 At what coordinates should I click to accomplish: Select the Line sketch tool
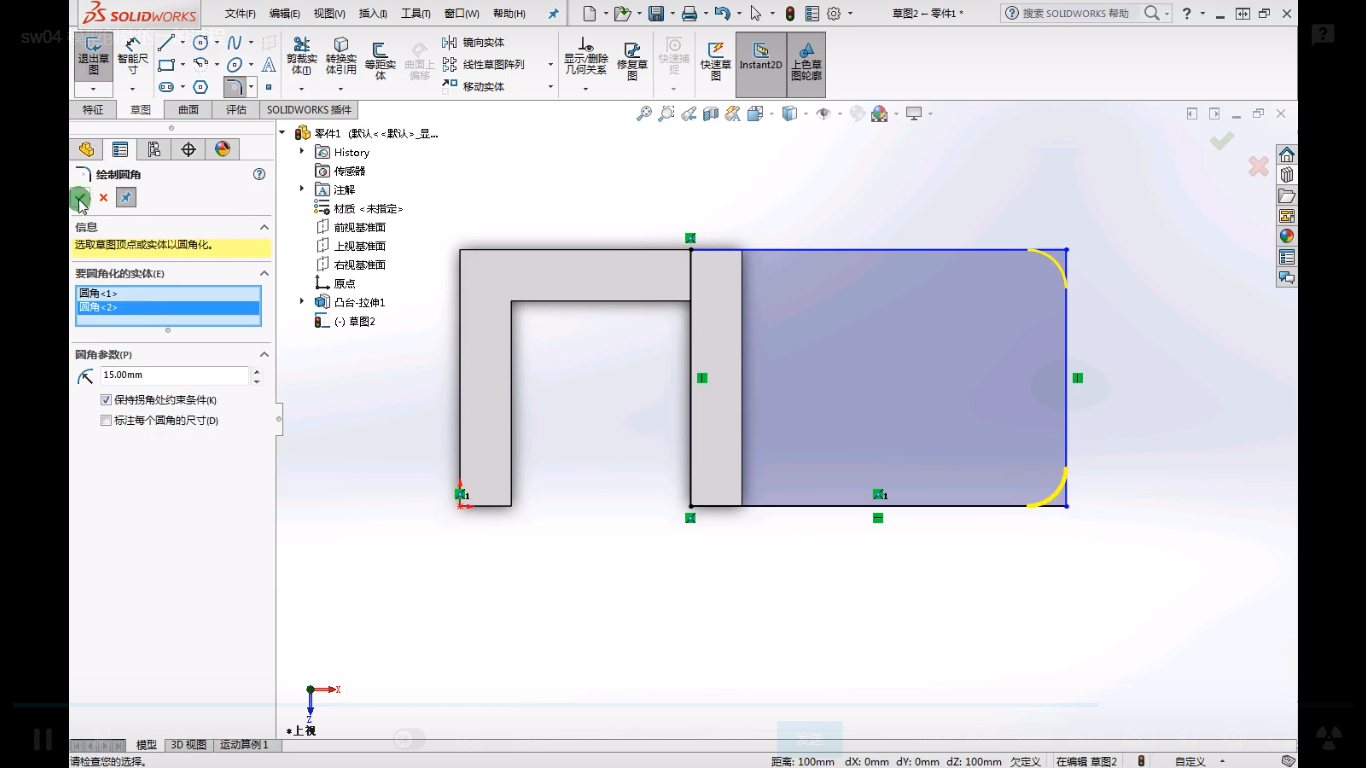pos(166,42)
